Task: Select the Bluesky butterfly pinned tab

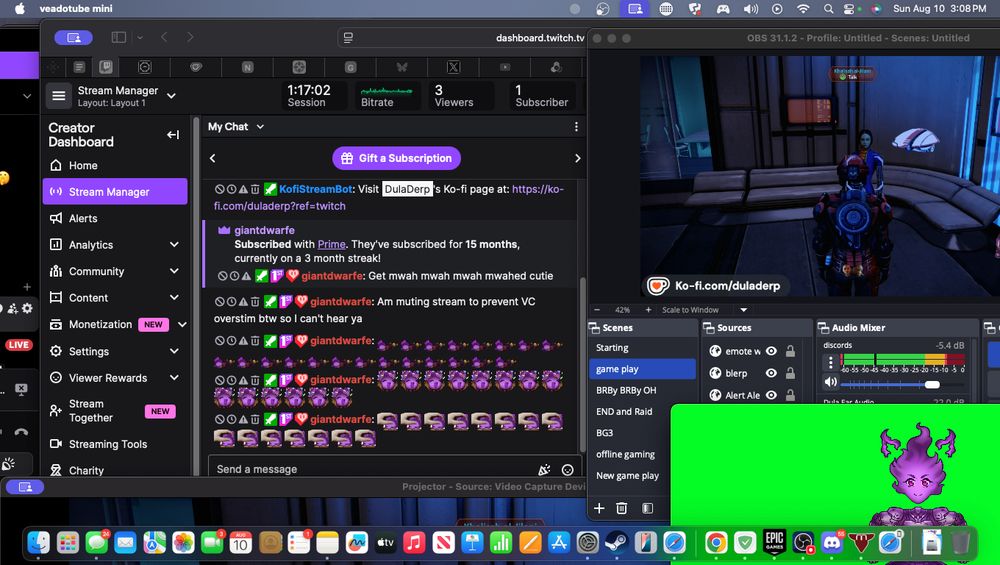Action: click(402, 67)
